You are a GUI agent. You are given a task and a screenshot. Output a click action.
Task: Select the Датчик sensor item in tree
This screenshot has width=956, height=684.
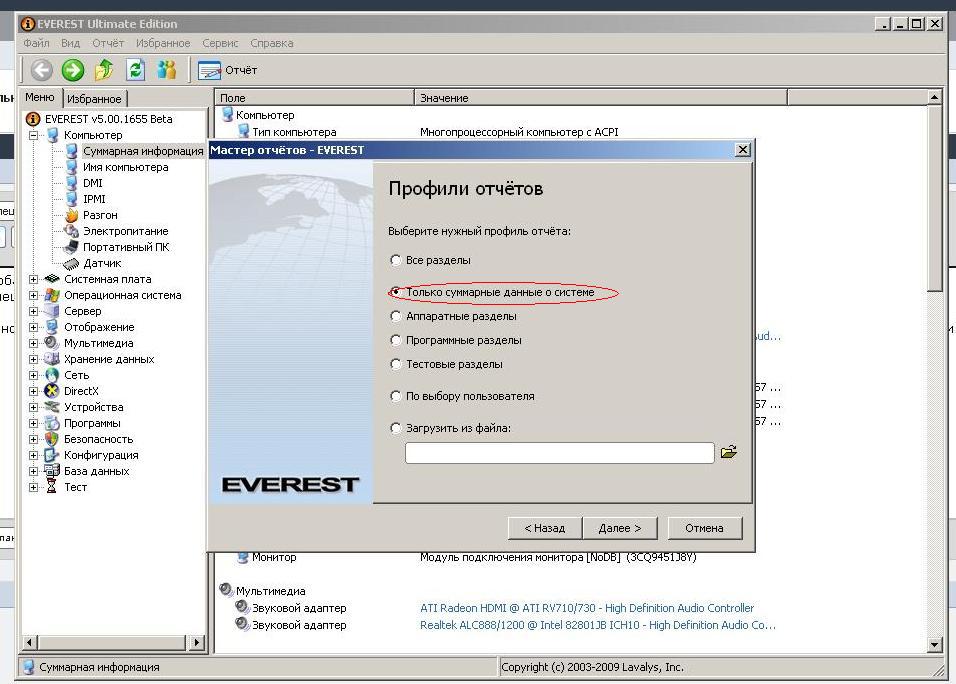pyautogui.click(x=102, y=263)
